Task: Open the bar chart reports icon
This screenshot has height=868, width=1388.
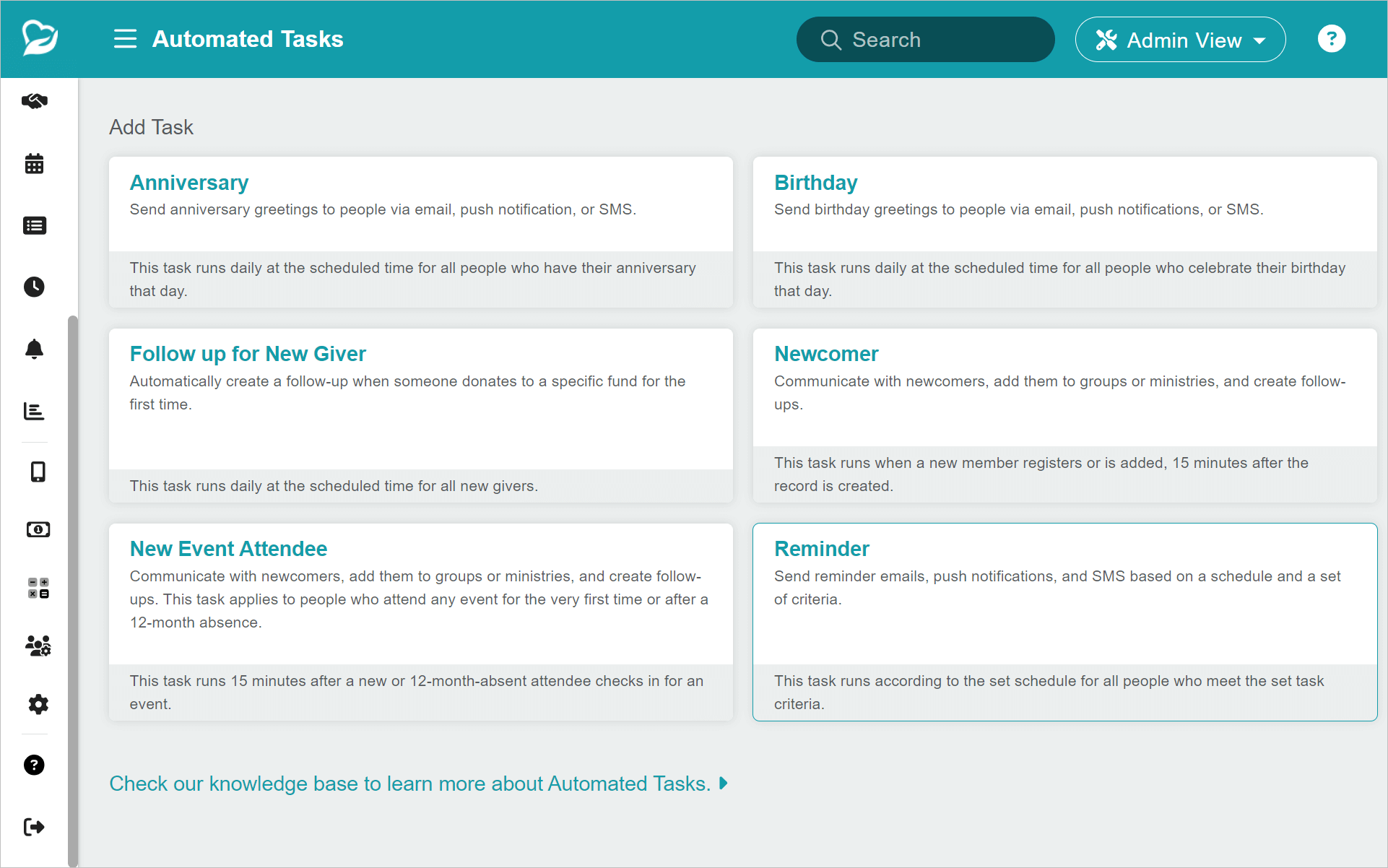Action: coord(35,411)
